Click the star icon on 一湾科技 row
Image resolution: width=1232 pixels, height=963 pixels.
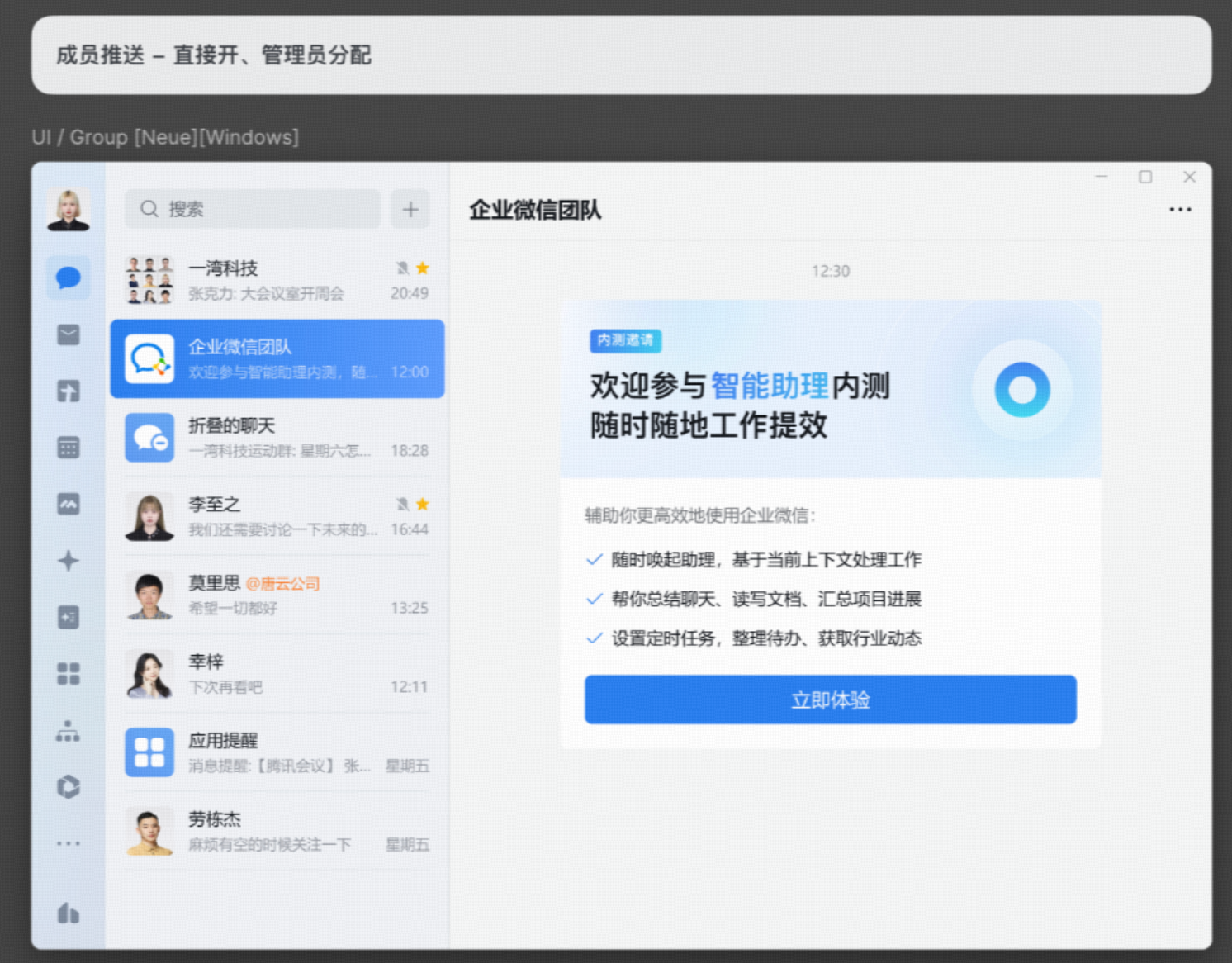423,268
